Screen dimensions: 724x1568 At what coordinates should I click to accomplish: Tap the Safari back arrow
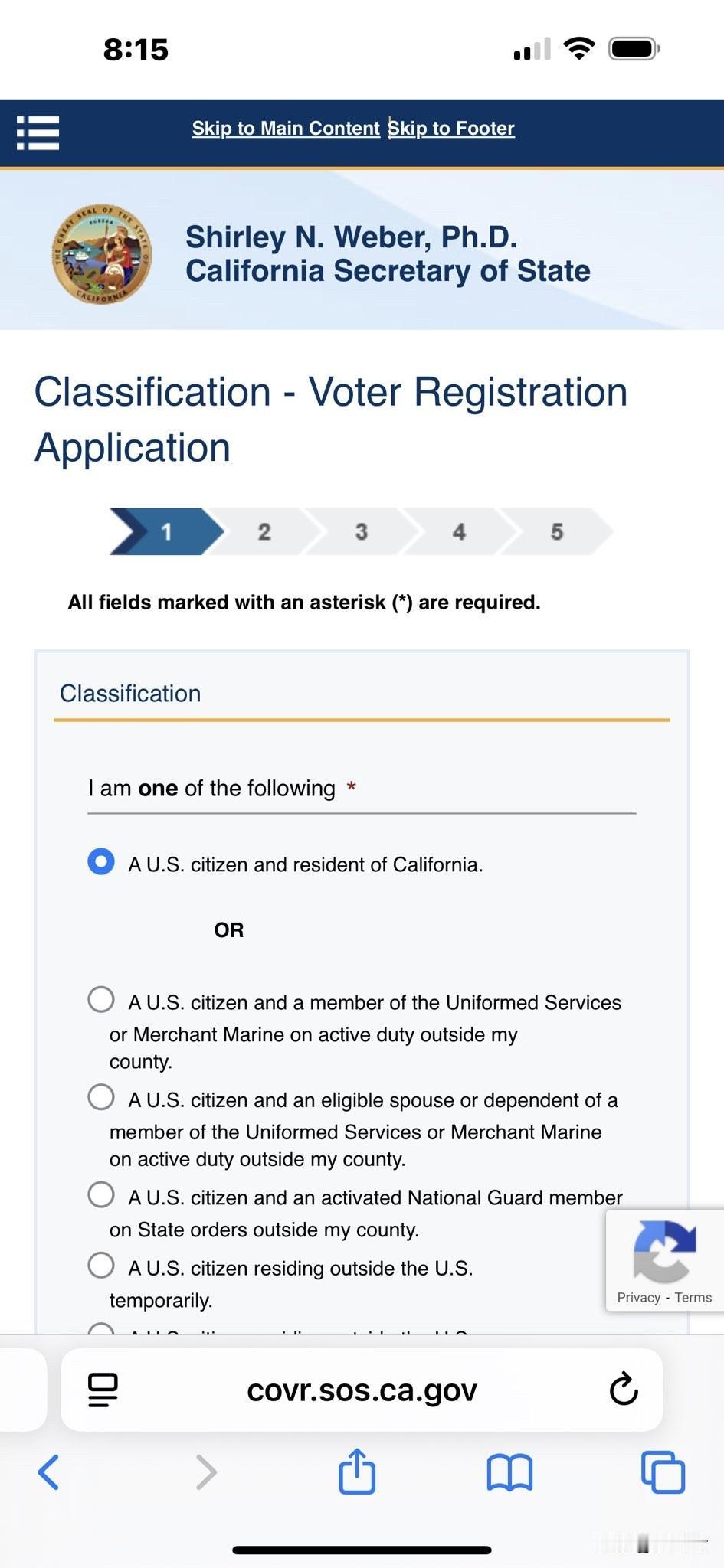pyautogui.click(x=48, y=1472)
